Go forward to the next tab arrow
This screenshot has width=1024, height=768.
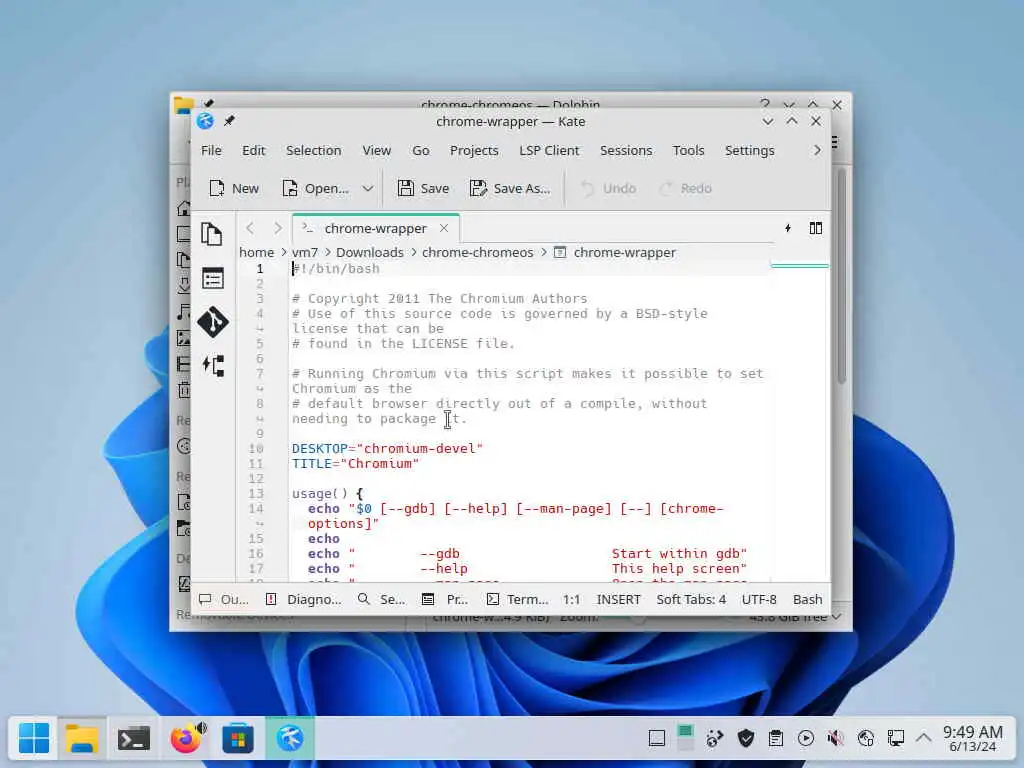278,228
